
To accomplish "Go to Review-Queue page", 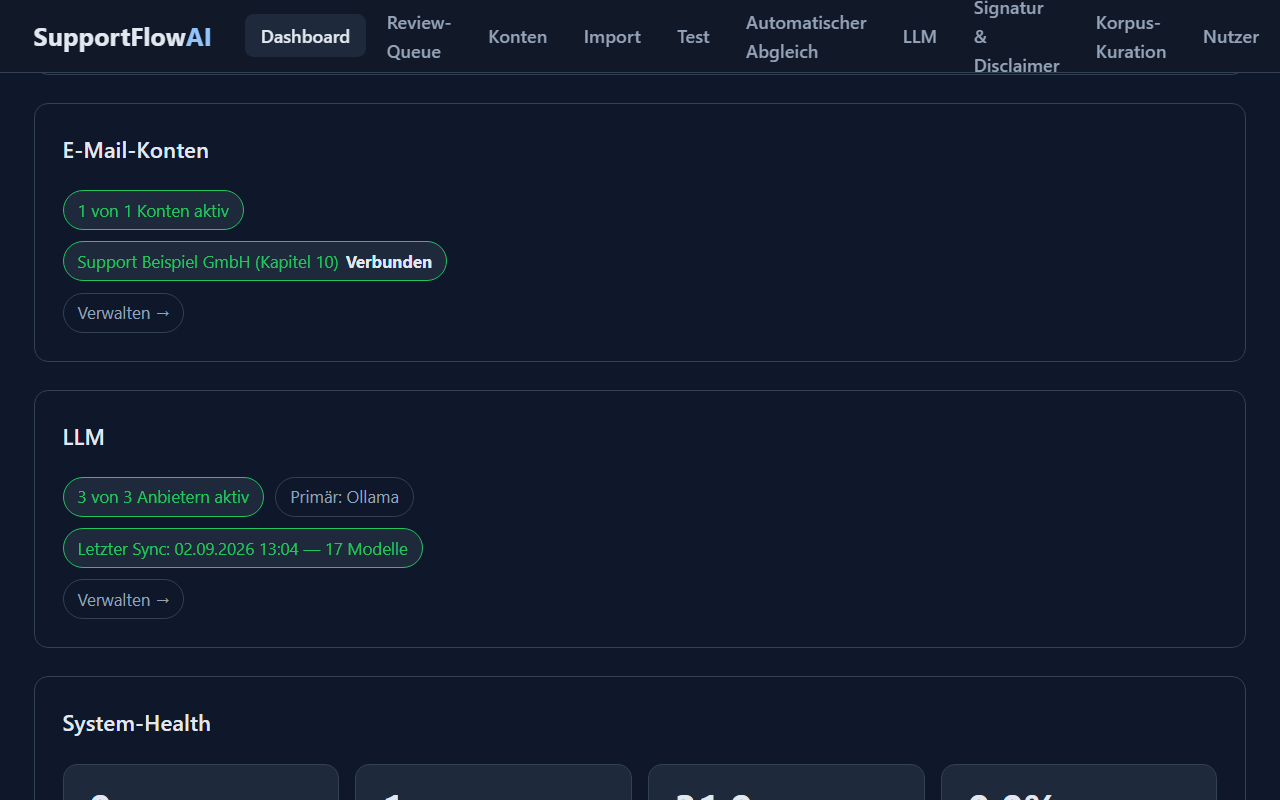I will point(419,37).
